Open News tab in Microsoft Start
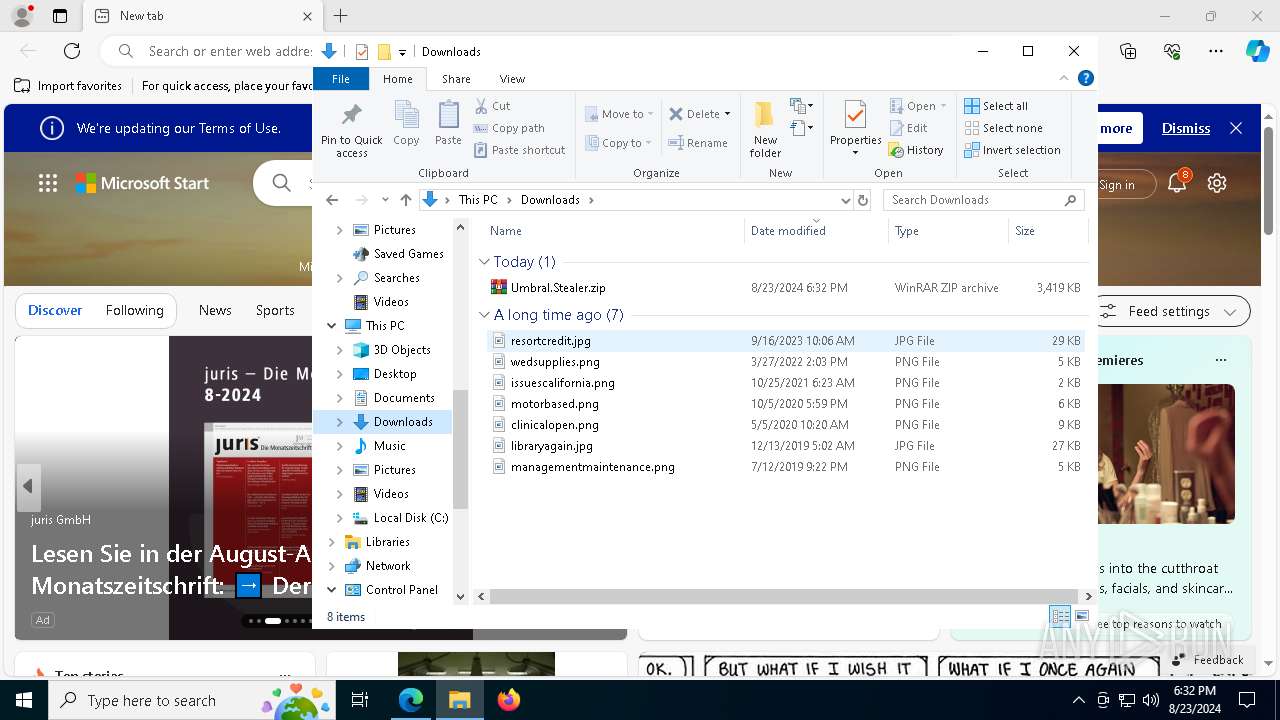 click(x=215, y=310)
